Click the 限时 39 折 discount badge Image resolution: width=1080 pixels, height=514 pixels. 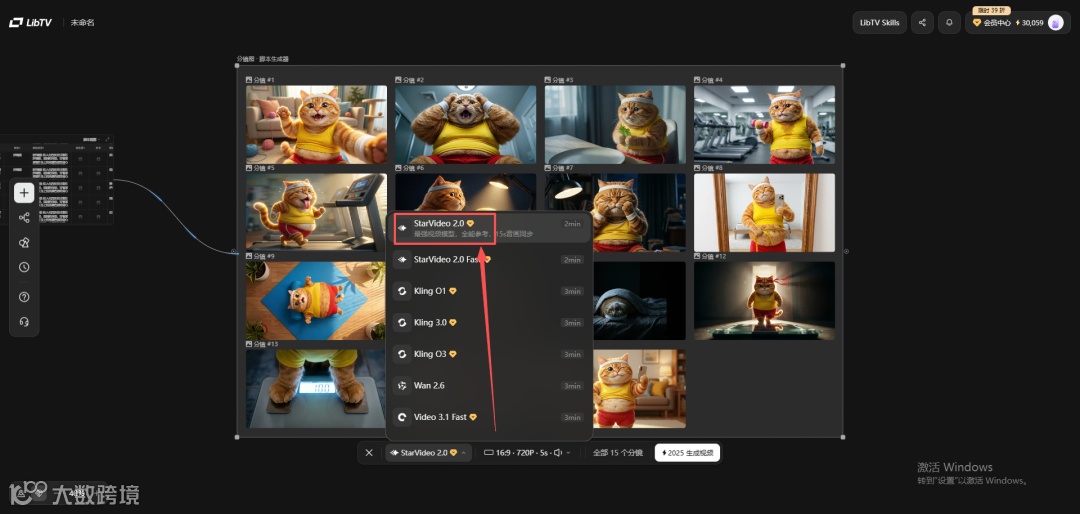coord(991,10)
